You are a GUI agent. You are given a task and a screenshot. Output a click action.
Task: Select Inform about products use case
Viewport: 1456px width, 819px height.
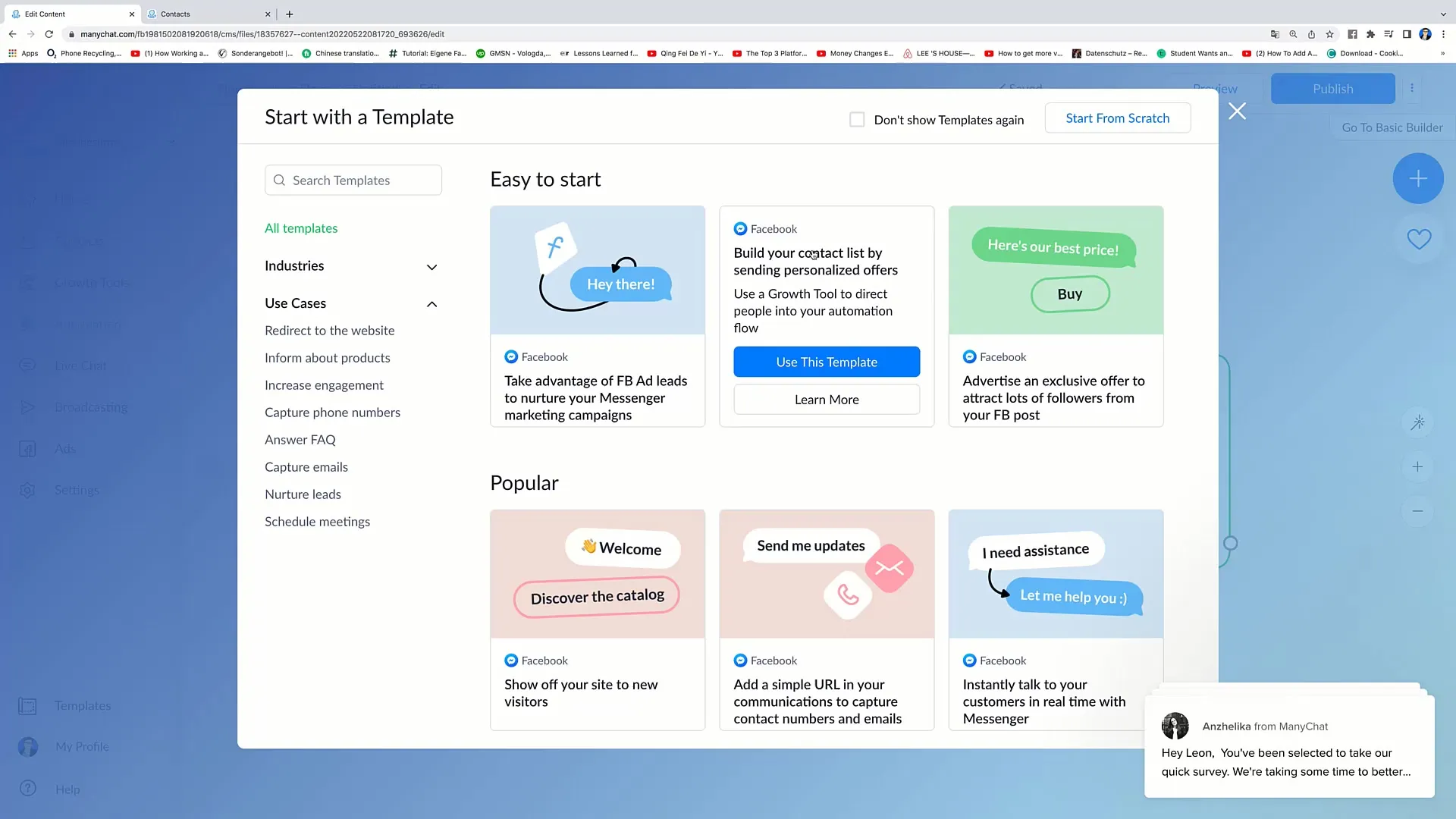(x=328, y=358)
